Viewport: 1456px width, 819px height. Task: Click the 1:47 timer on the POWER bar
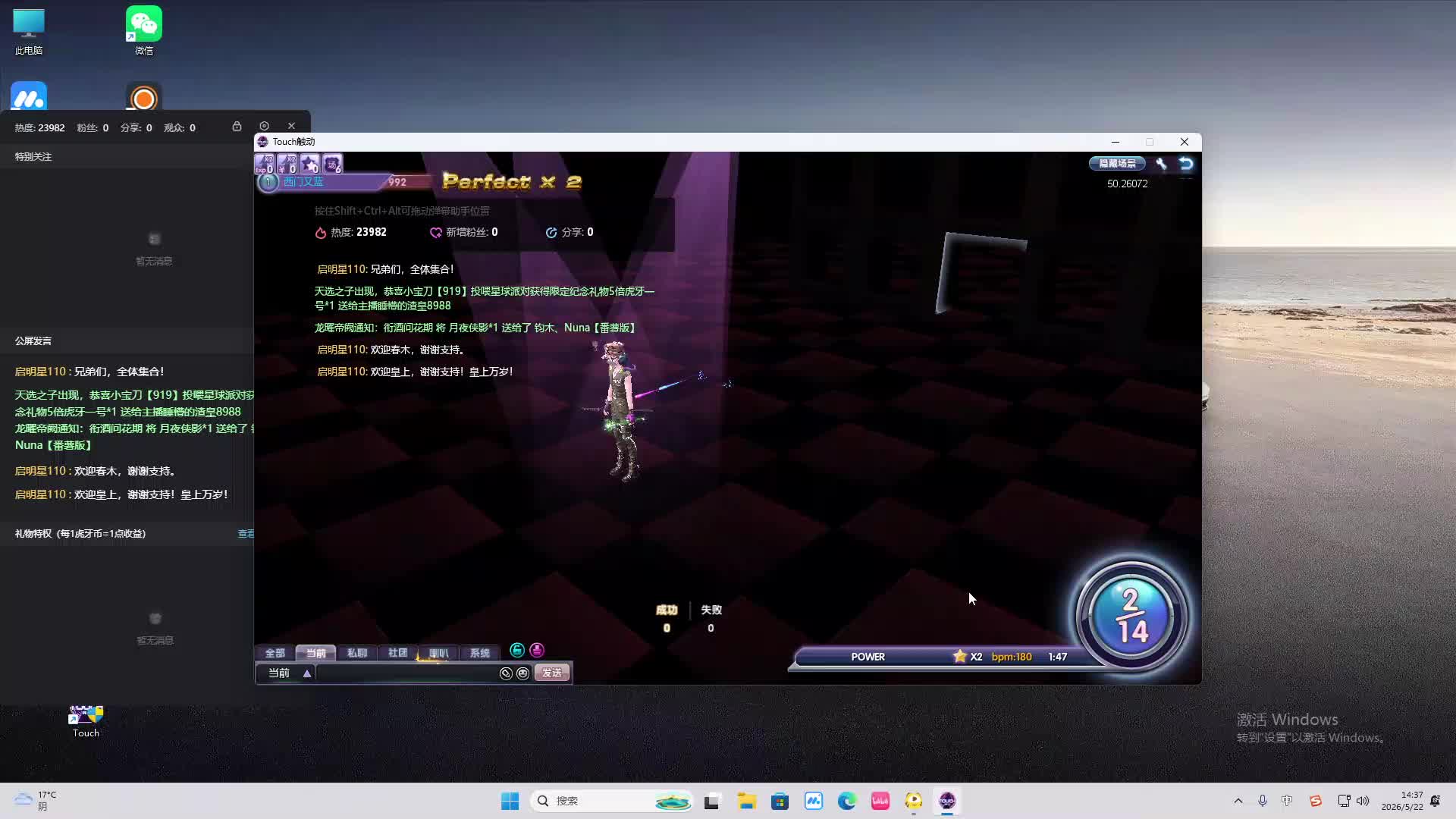click(x=1058, y=657)
